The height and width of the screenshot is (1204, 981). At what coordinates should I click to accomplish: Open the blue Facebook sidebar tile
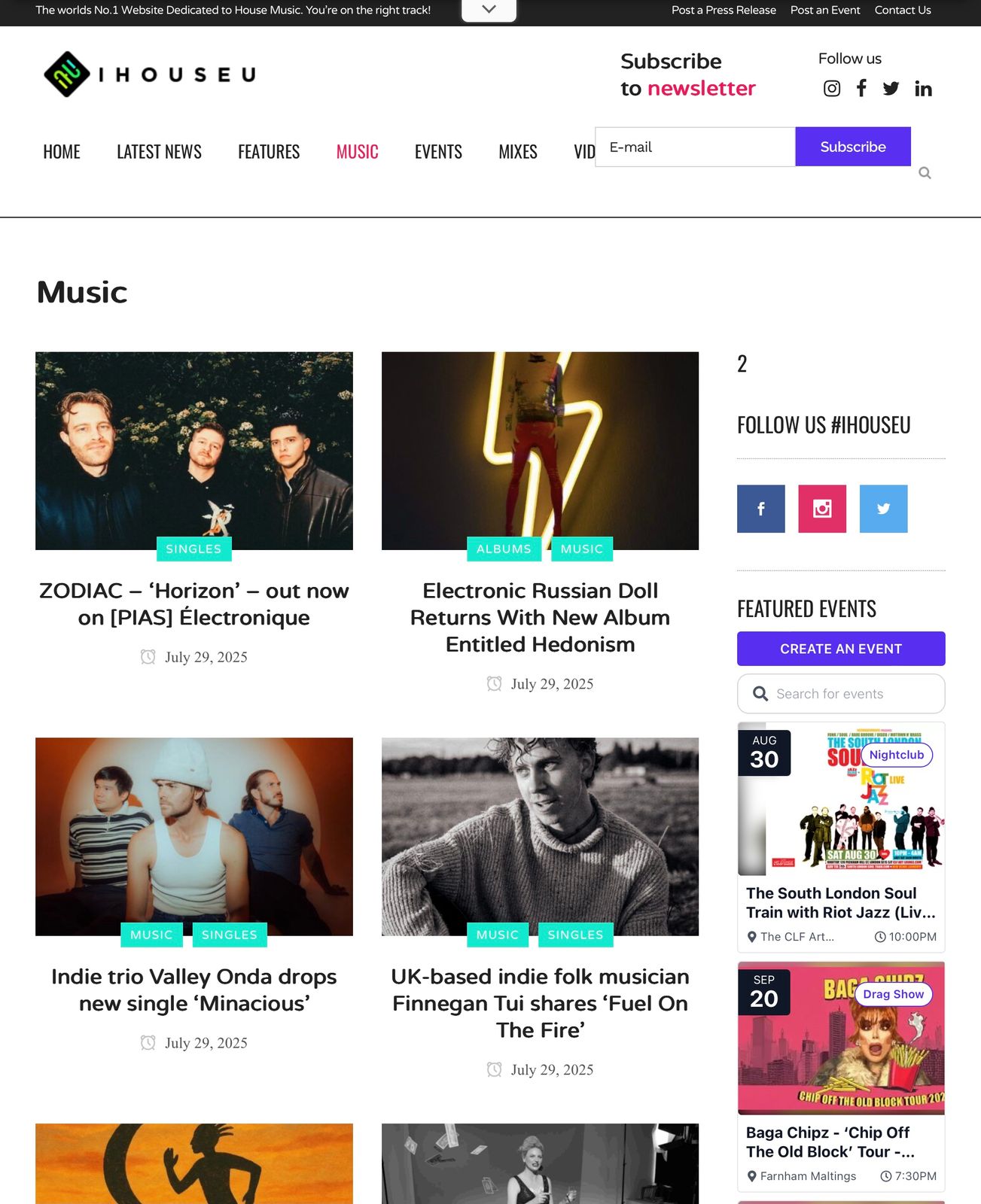760,509
